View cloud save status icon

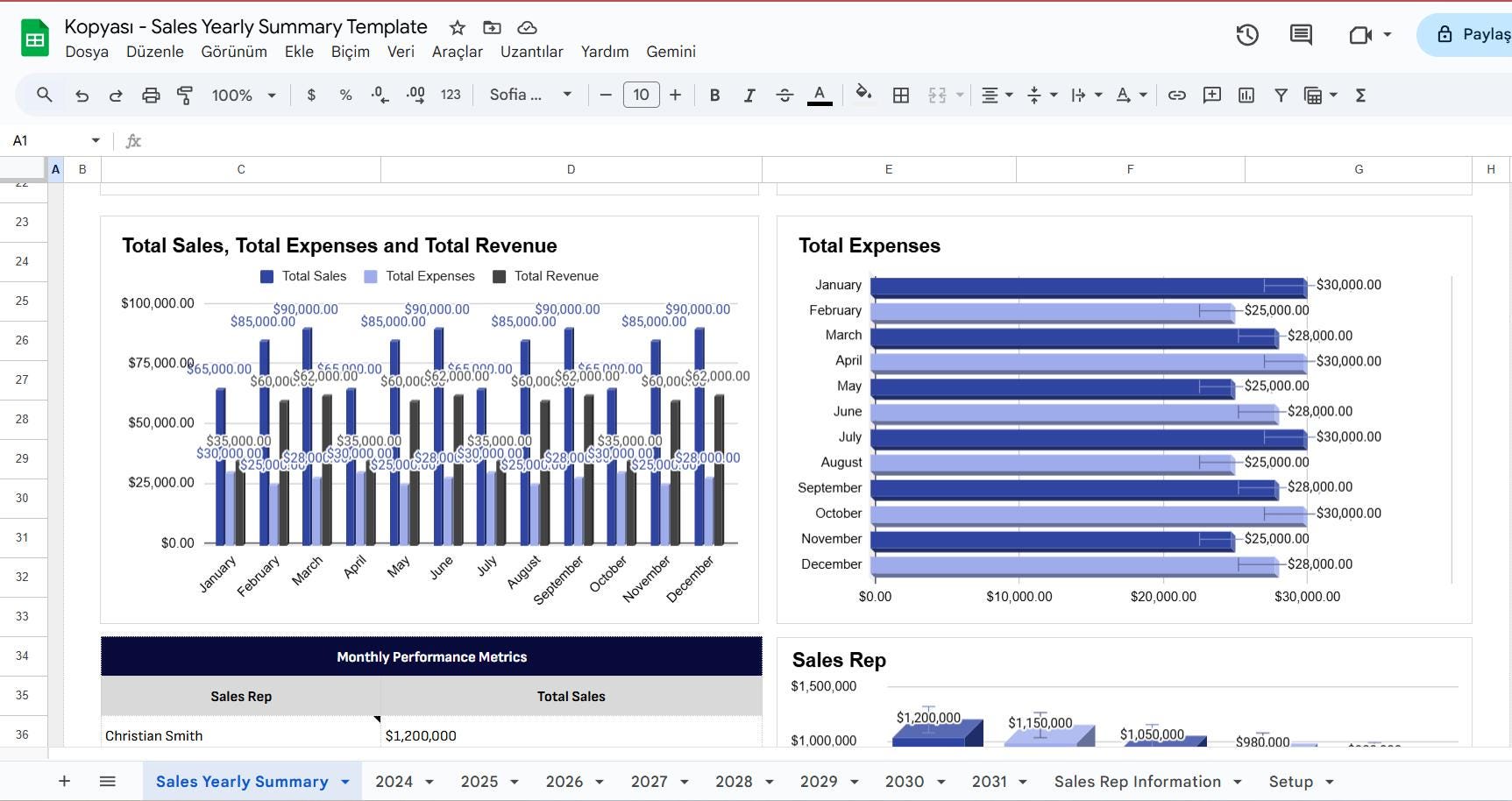(x=527, y=28)
